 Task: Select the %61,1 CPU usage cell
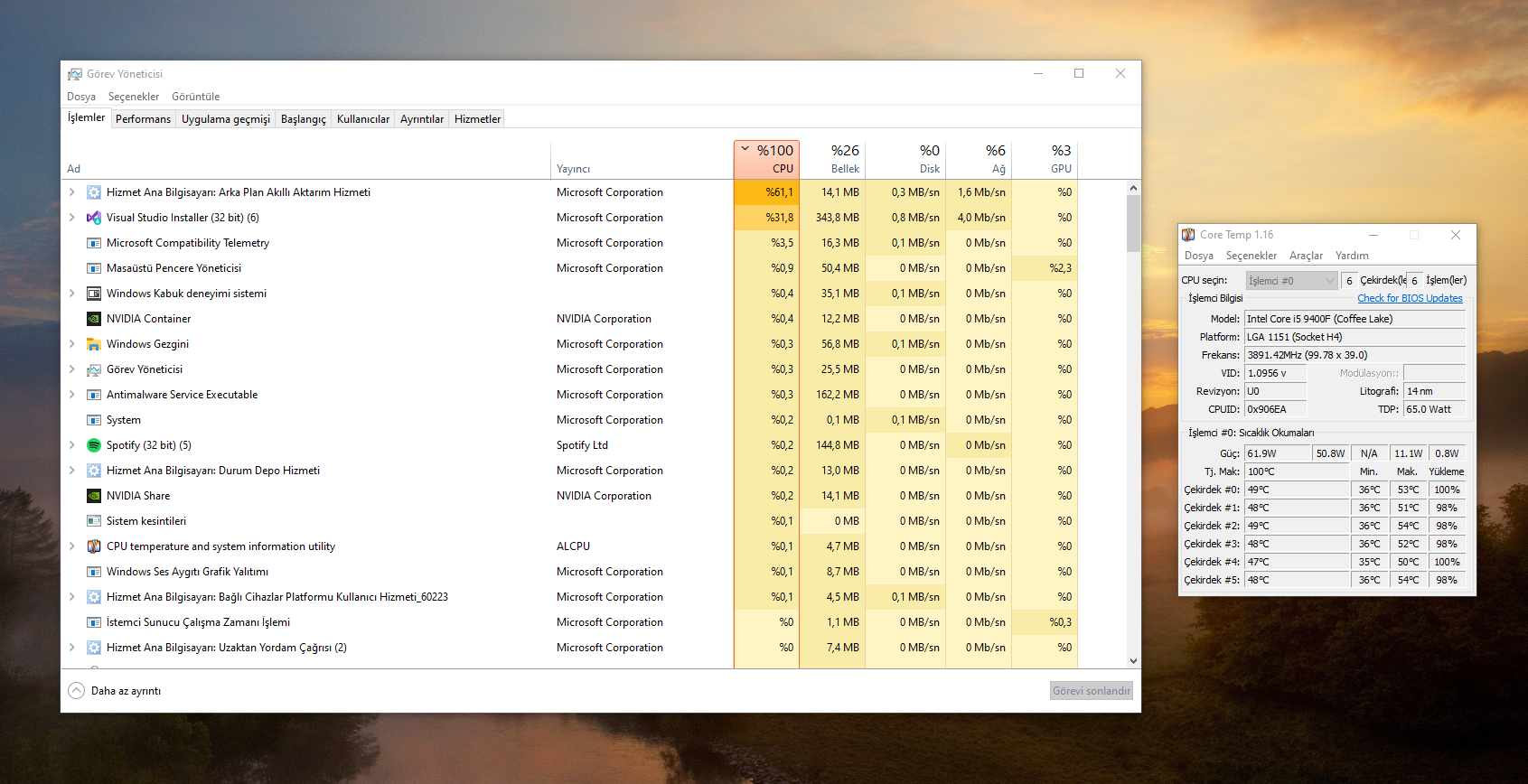766,192
